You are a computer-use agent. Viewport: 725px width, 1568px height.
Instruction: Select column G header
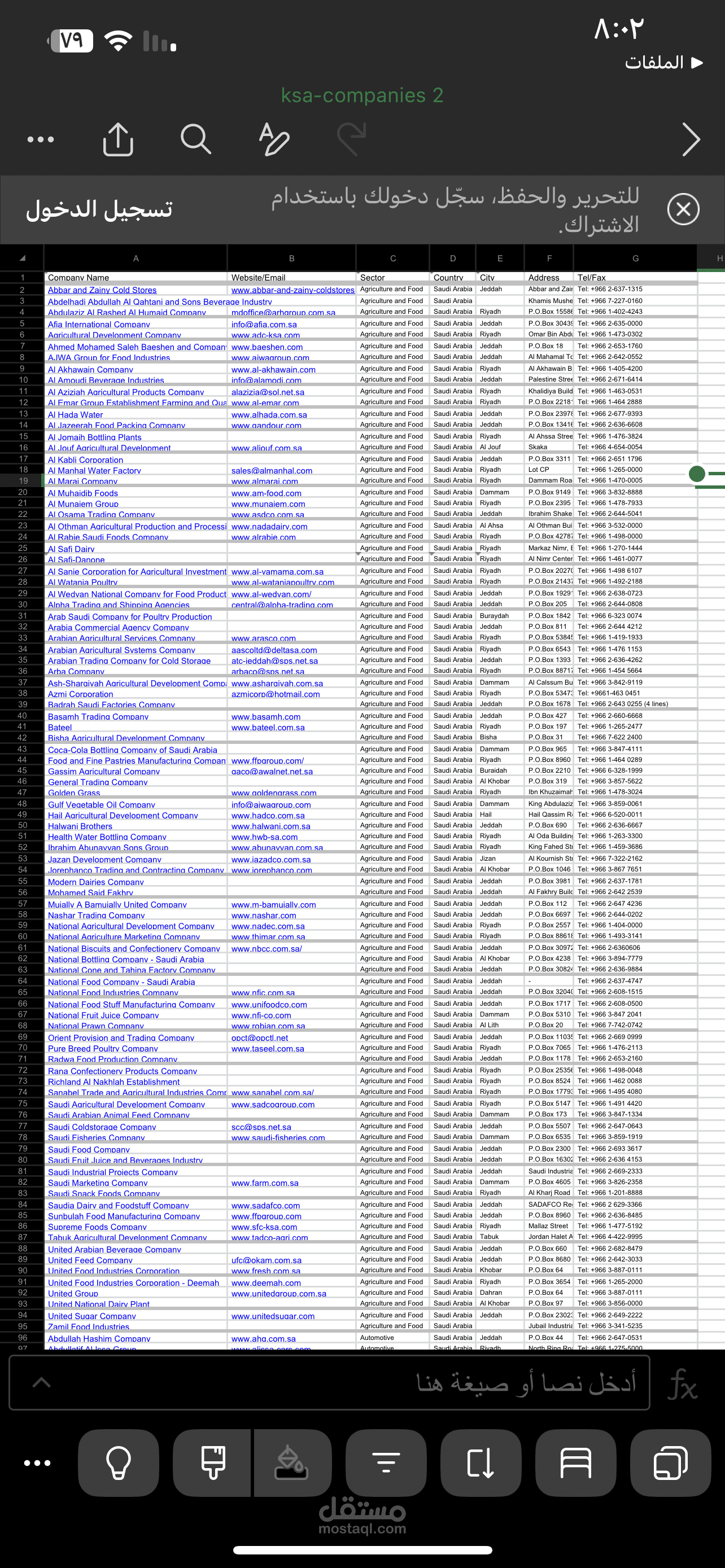point(636,258)
